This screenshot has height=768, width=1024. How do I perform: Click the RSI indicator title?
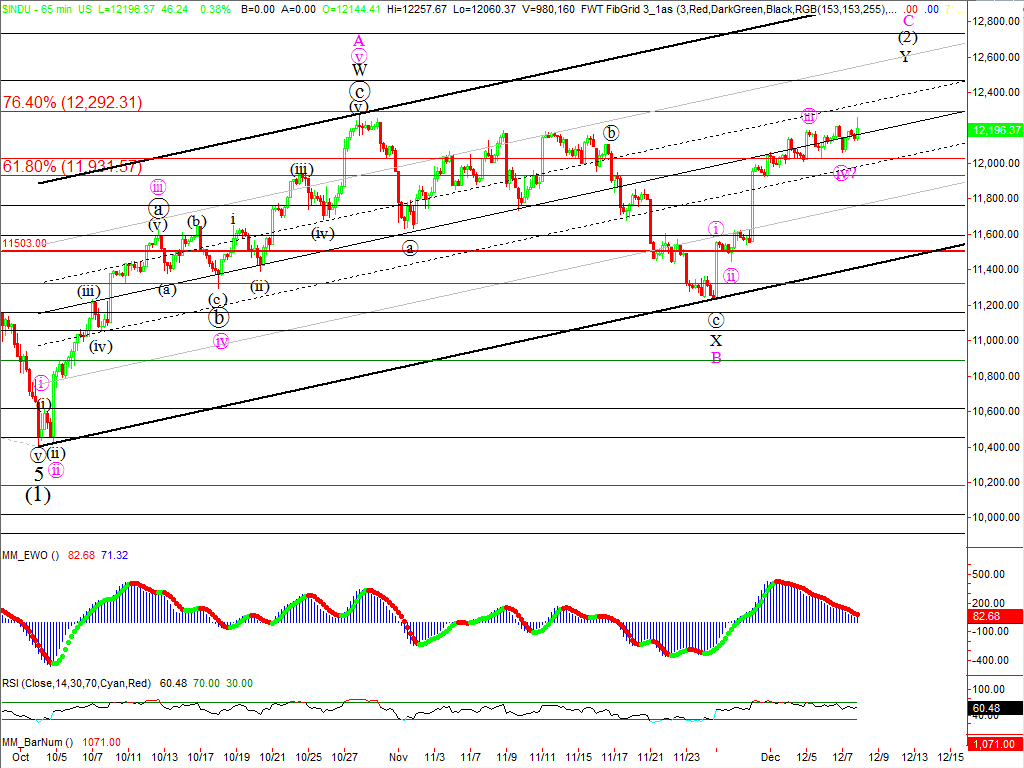coord(75,684)
